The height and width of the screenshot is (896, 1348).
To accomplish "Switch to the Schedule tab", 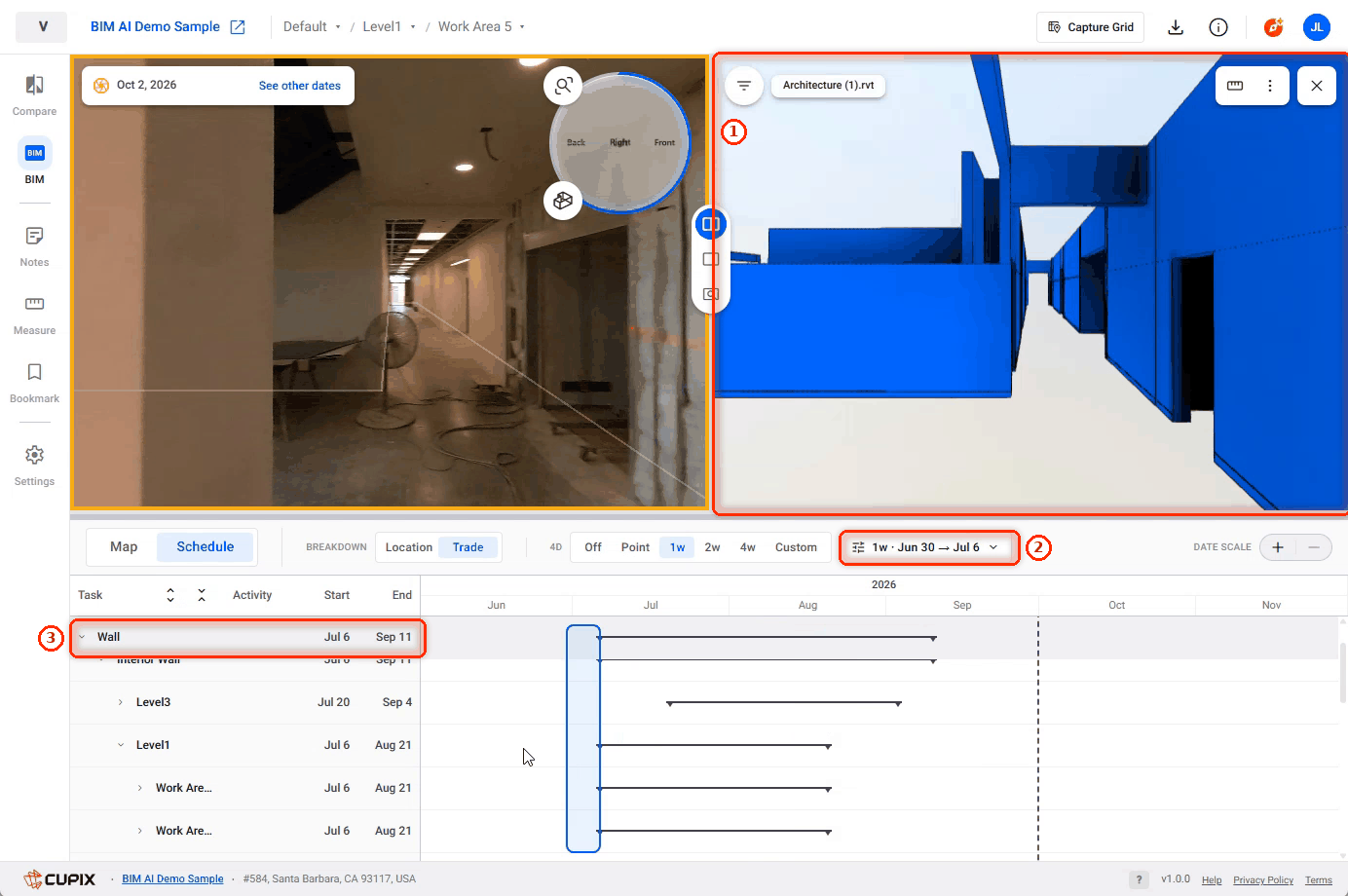I will (x=206, y=546).
